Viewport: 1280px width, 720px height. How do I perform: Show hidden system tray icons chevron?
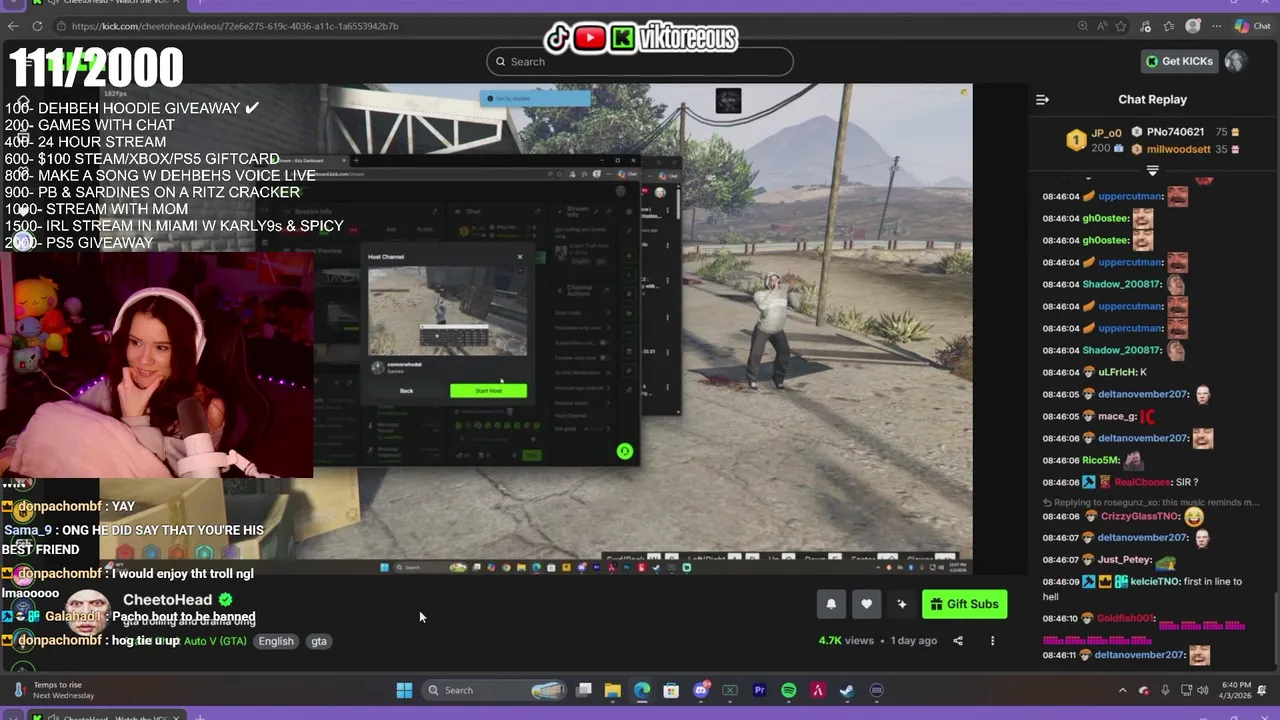[x=1121, y=690]
